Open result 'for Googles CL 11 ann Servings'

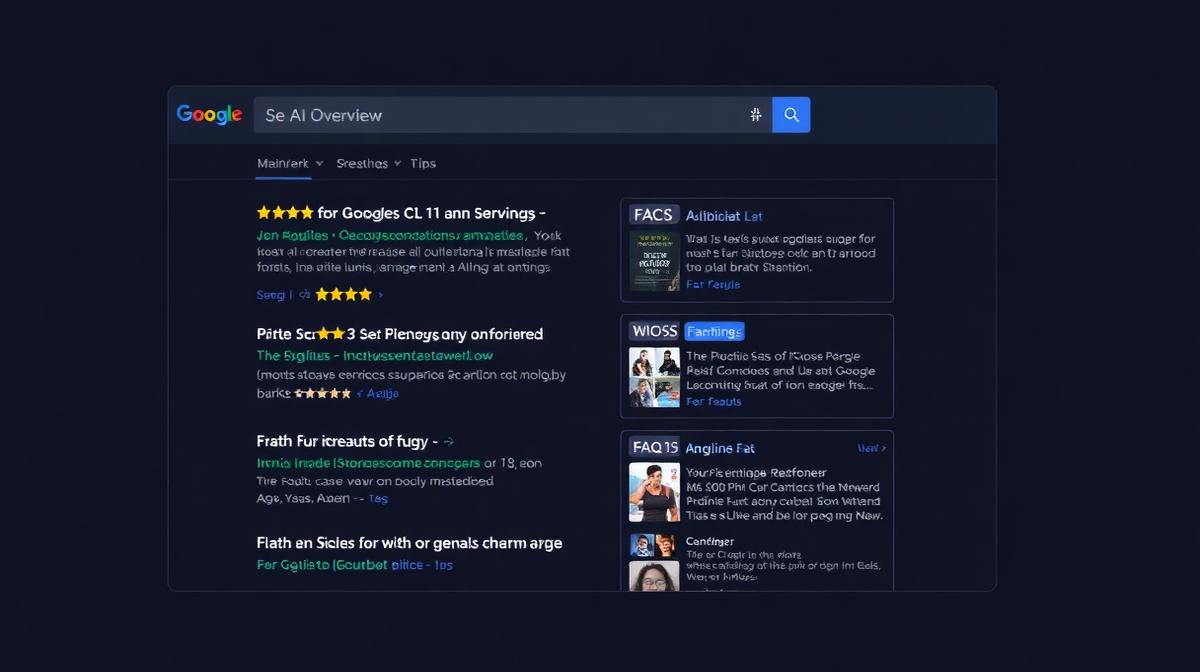pos(431,213)
